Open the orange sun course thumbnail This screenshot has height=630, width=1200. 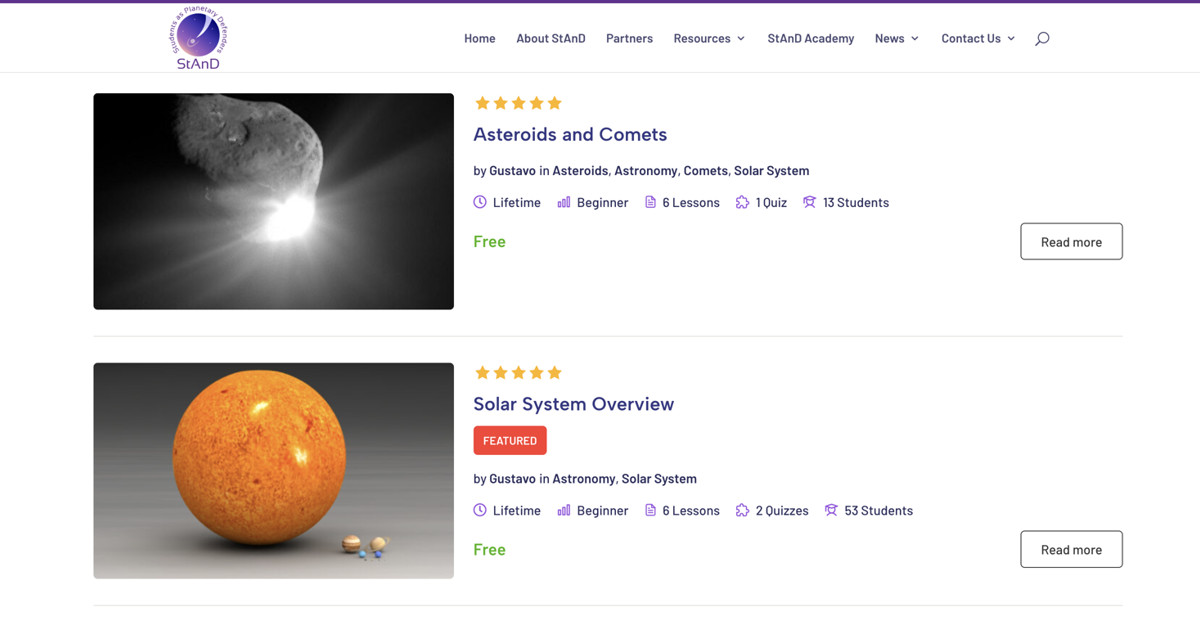click(x=273, y=470)
